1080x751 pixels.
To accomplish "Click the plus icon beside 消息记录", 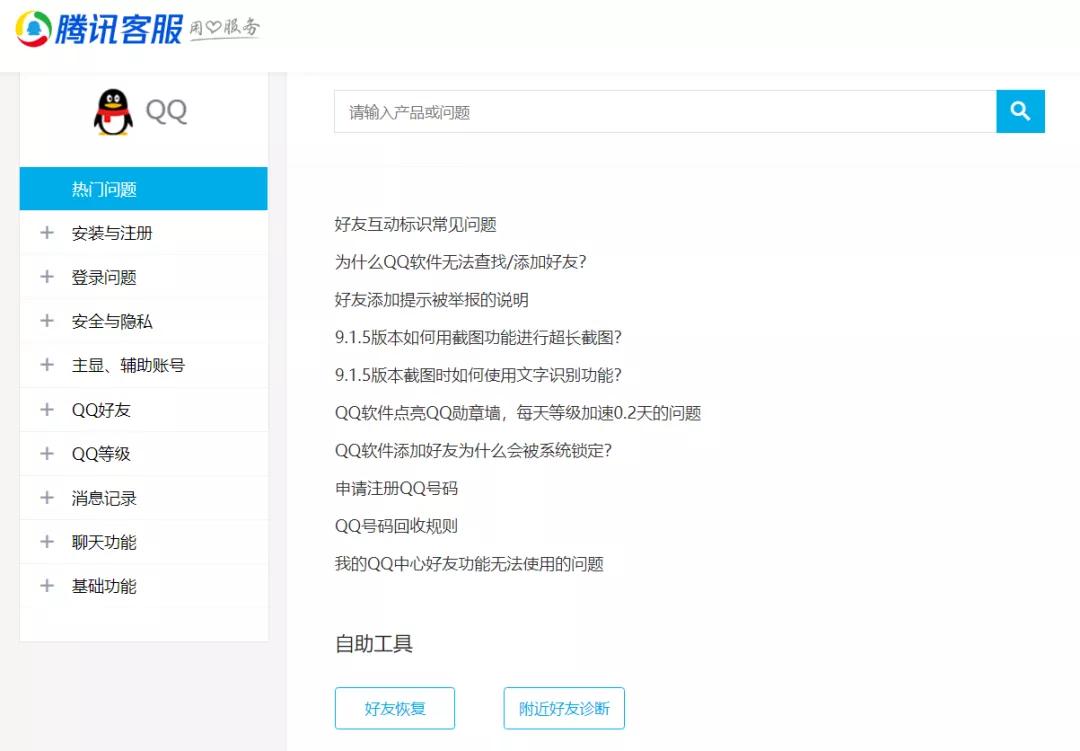I will tap(46, 497).
